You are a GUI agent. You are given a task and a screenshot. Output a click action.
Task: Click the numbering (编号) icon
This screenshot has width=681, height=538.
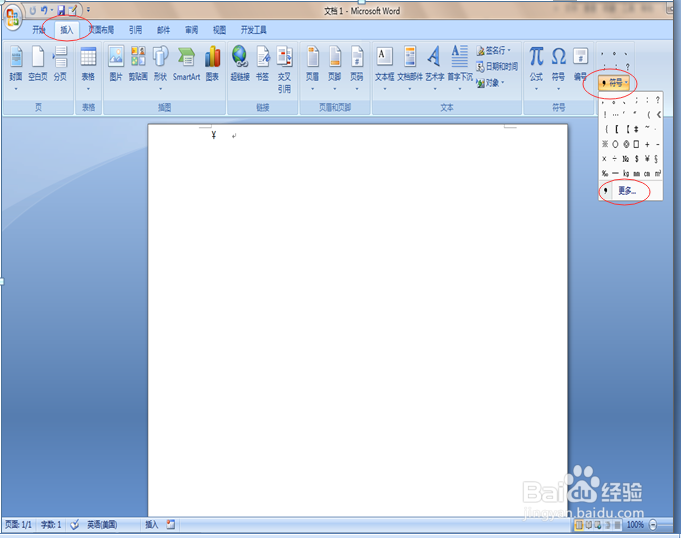[580, 56]
